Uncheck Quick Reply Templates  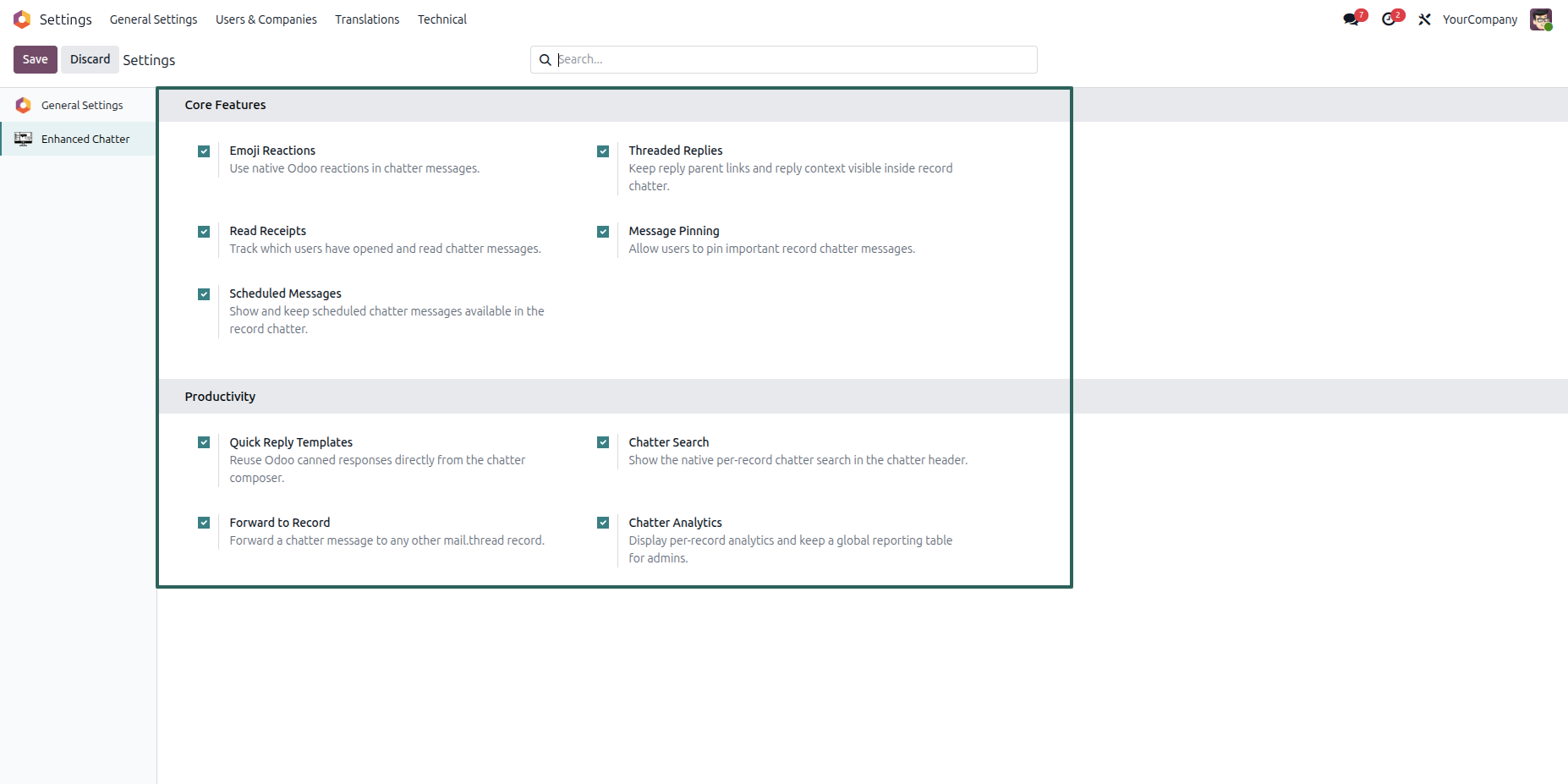pos(204,442)
